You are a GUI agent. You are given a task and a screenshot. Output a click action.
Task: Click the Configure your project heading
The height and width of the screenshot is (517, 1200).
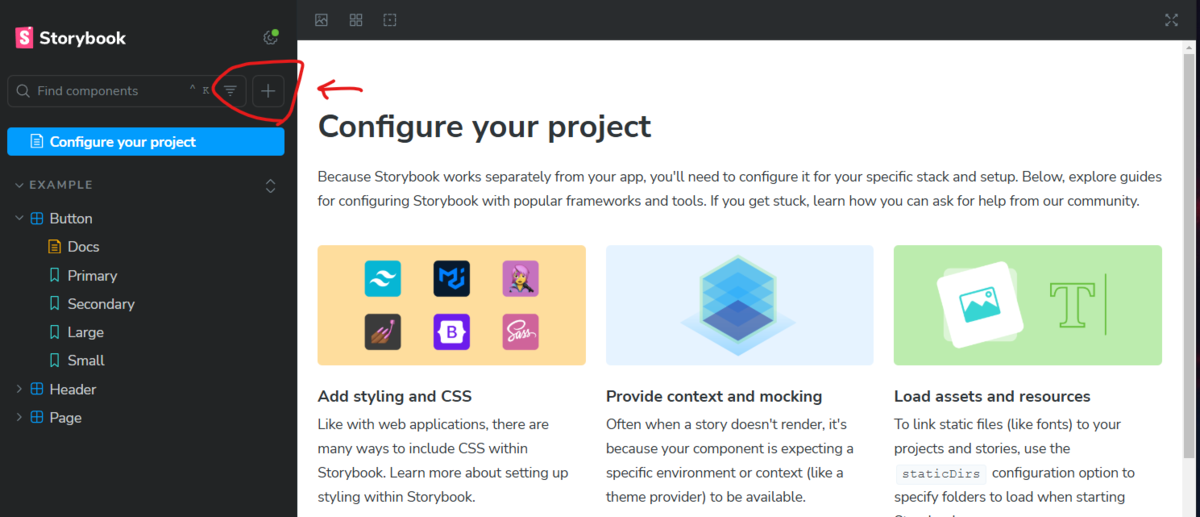tap(484, 127)
